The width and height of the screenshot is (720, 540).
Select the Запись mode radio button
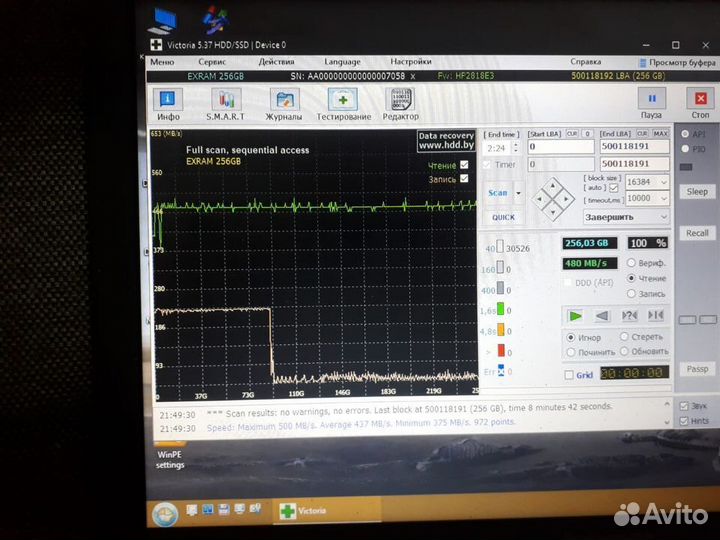tap(632, 294)
